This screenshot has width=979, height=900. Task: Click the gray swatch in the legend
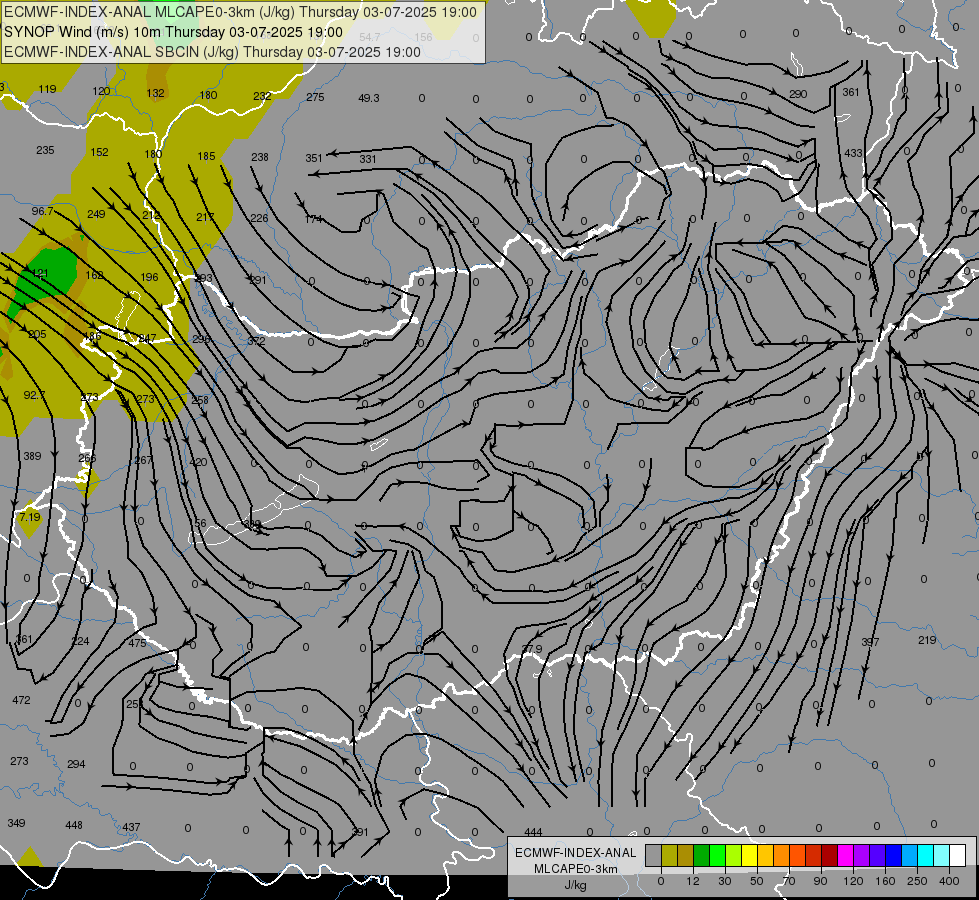click(x=654, y=855)
